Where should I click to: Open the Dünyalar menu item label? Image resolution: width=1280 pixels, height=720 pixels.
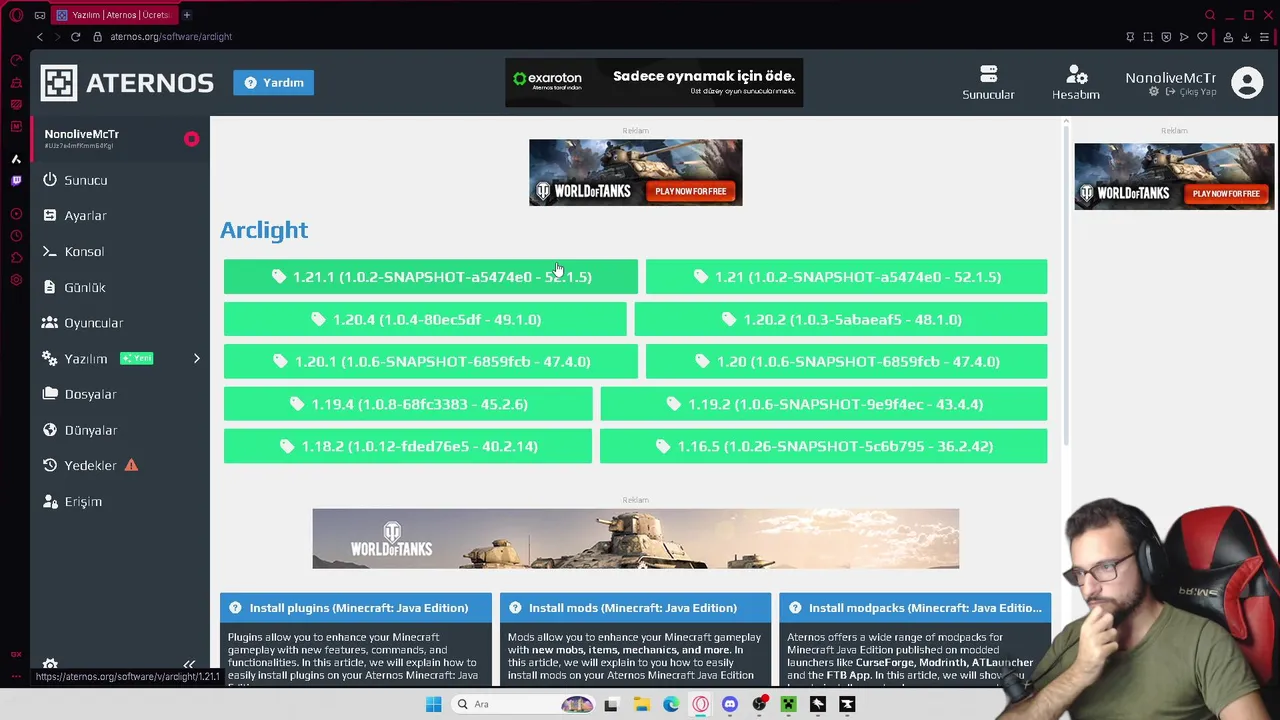click(x=91, y=430)
